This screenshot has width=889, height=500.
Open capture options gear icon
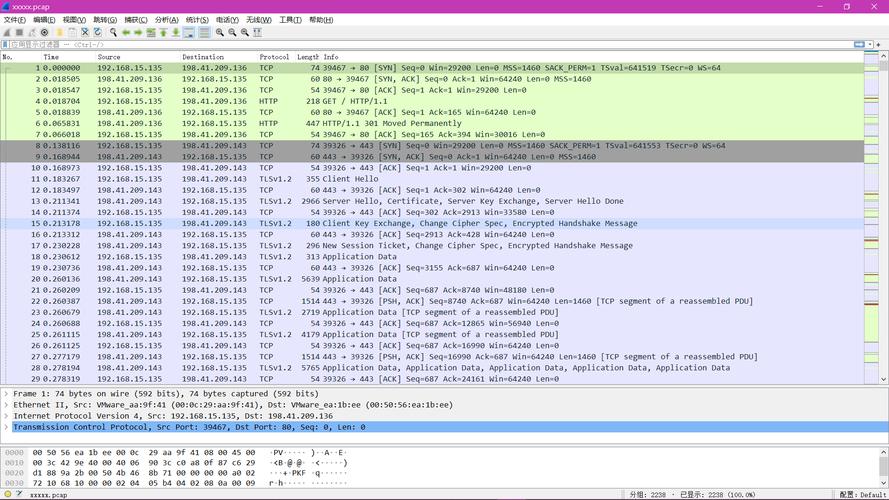click(44, 33)
